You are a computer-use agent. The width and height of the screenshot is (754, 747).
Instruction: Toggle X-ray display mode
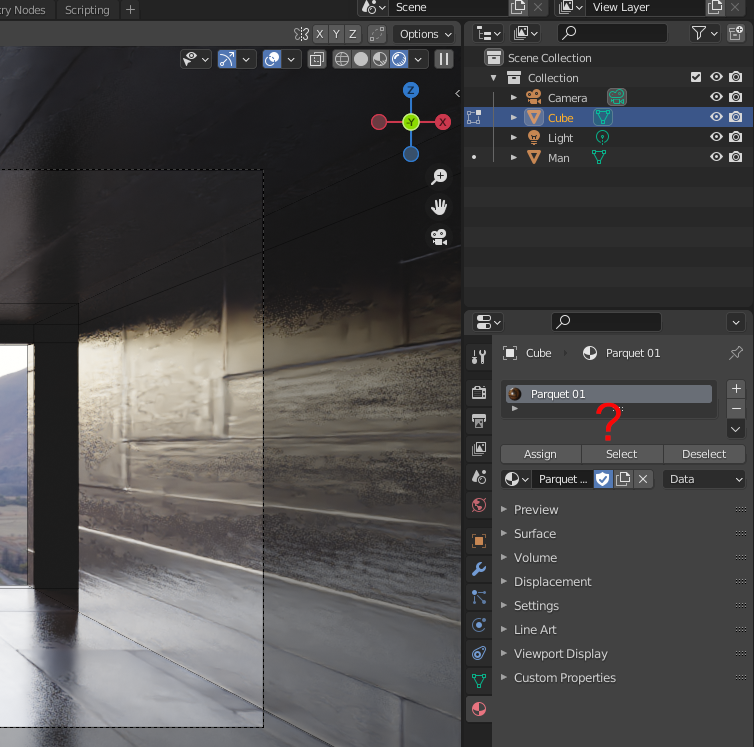point(317,59)
